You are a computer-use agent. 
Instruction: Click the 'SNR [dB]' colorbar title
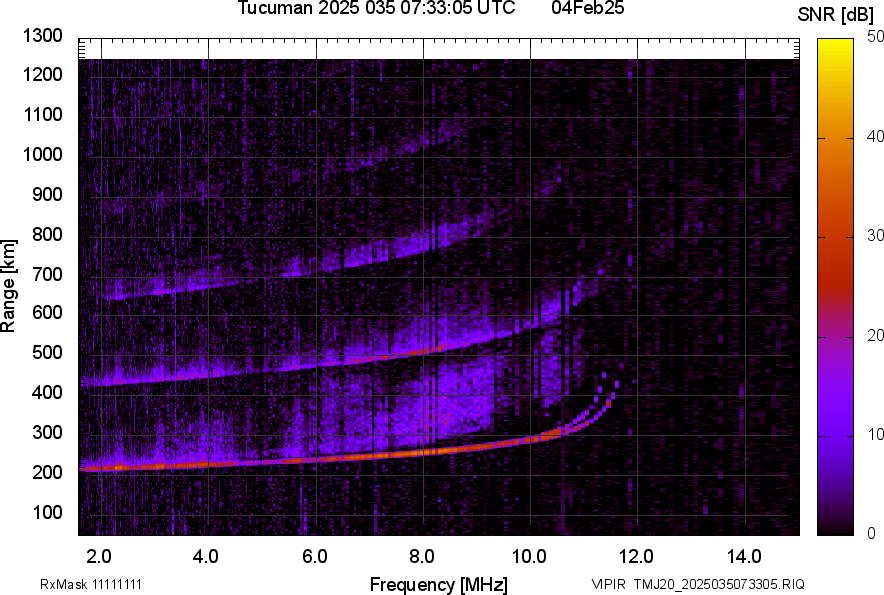coord(835,15)
